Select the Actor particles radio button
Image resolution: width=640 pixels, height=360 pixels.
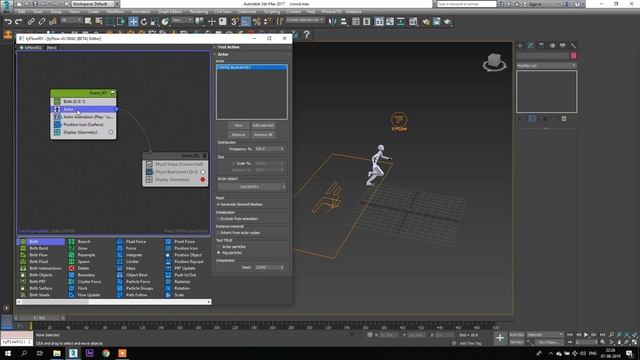pyautogui.click(x=218, y=247)
